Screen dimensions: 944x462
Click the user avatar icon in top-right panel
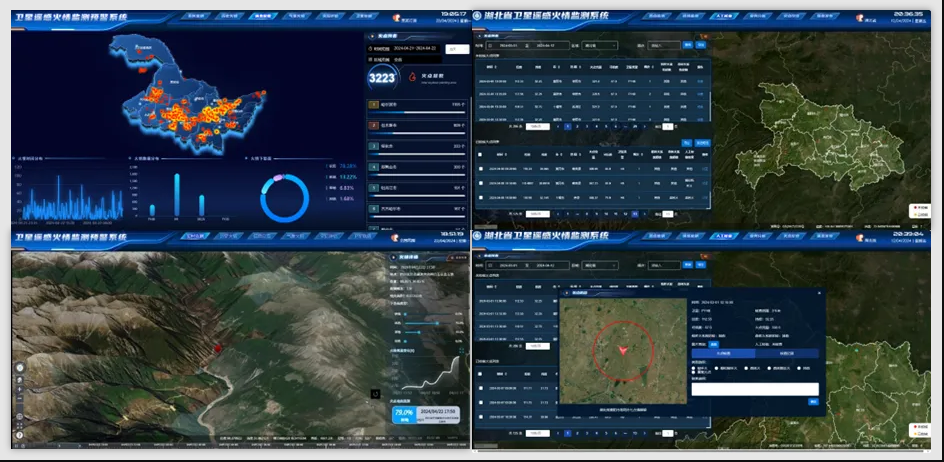[859, 17]
